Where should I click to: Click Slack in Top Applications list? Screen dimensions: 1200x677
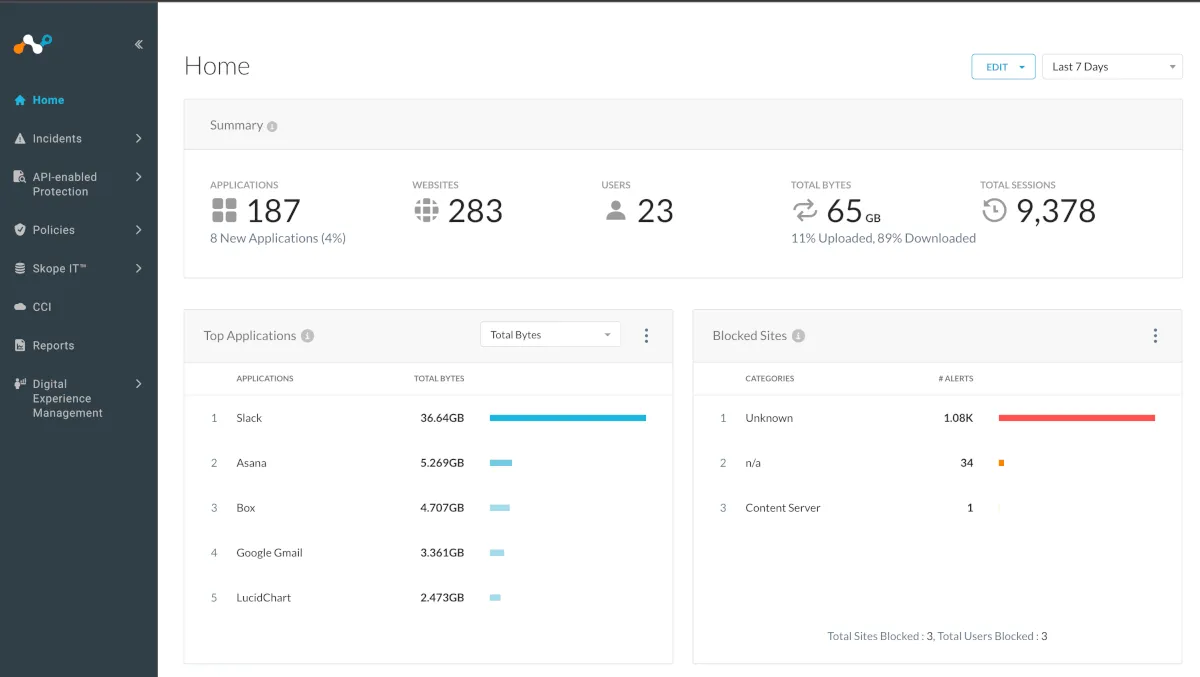point(249,418)
